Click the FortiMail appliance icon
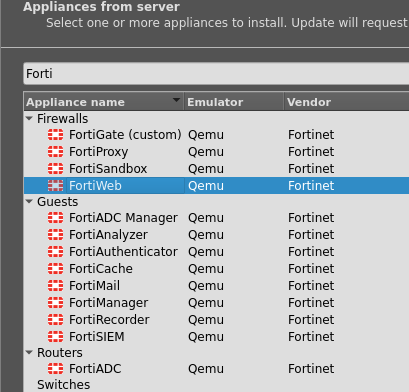Viewport: 409px width, 392px height. click(55, 286)
